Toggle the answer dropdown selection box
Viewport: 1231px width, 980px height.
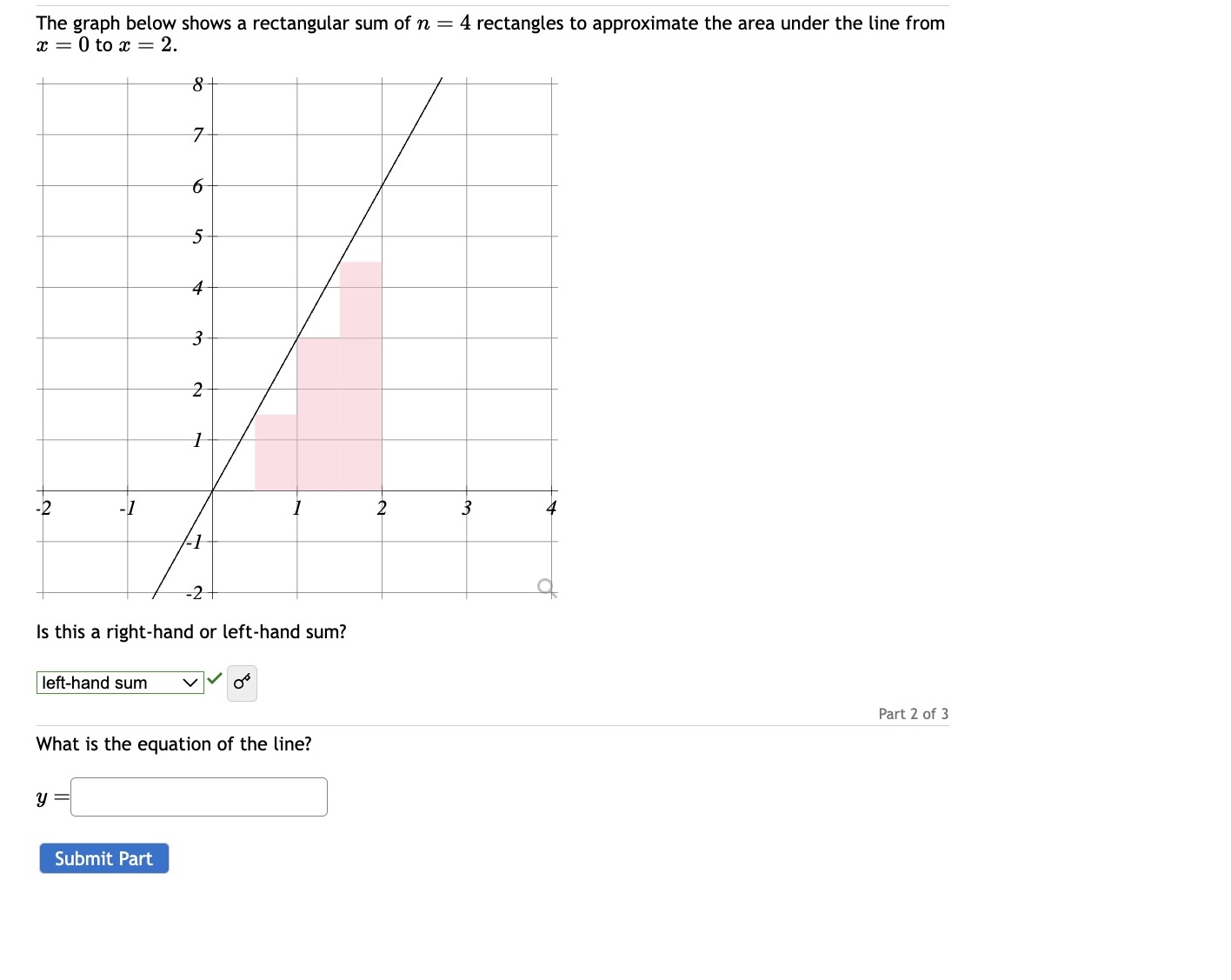(x=122, y=683)
